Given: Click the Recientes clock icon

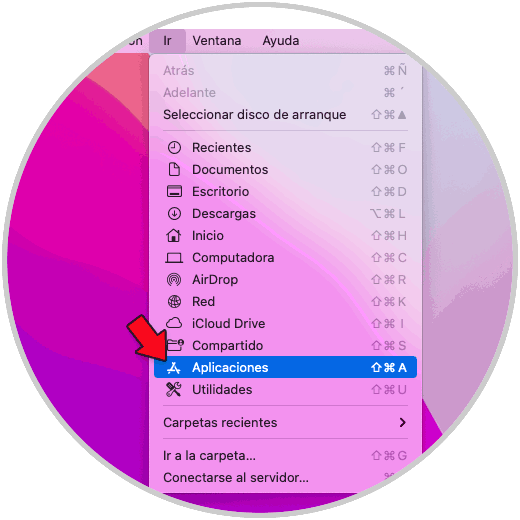Looking at the screenshot, I should tap(174, 148).
